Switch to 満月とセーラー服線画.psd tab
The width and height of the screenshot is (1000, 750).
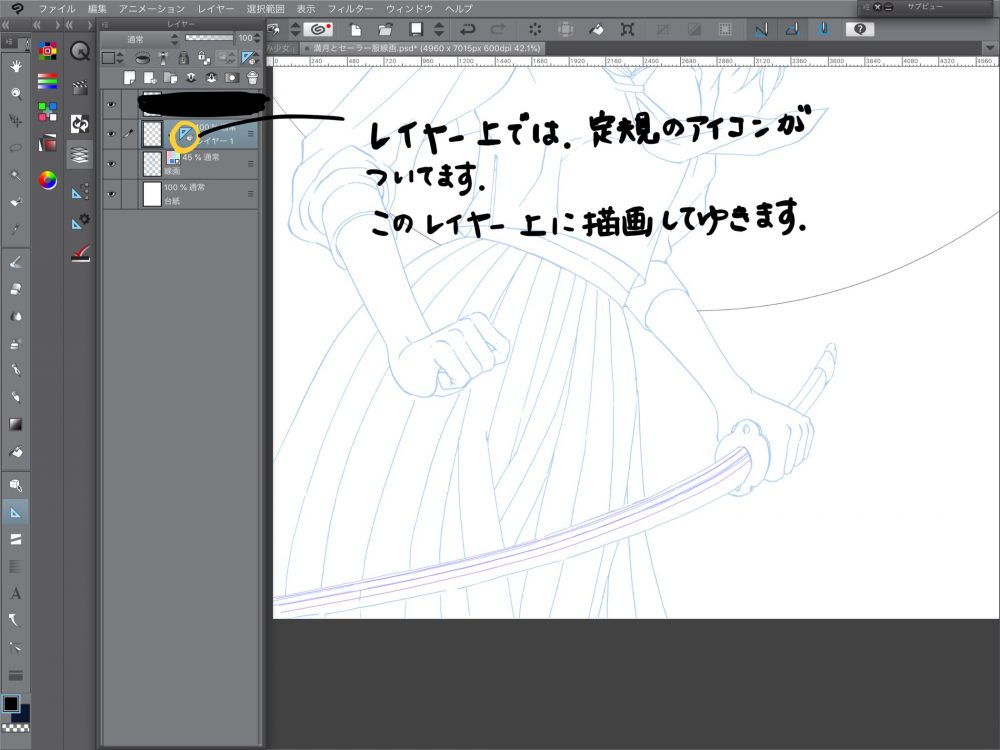(x=422, y=48)
